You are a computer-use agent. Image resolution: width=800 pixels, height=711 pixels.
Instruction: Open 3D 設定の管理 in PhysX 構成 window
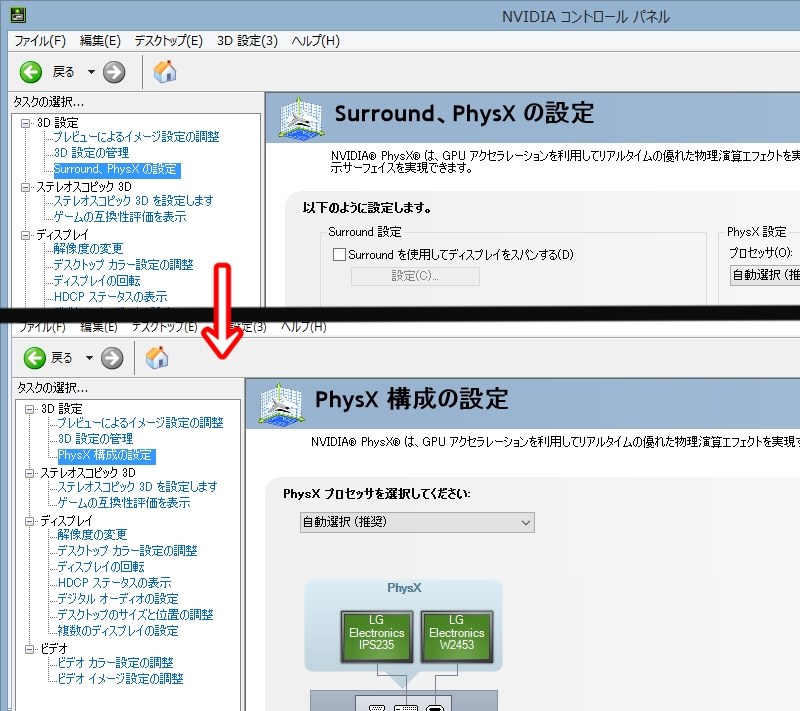coord(95,439)
